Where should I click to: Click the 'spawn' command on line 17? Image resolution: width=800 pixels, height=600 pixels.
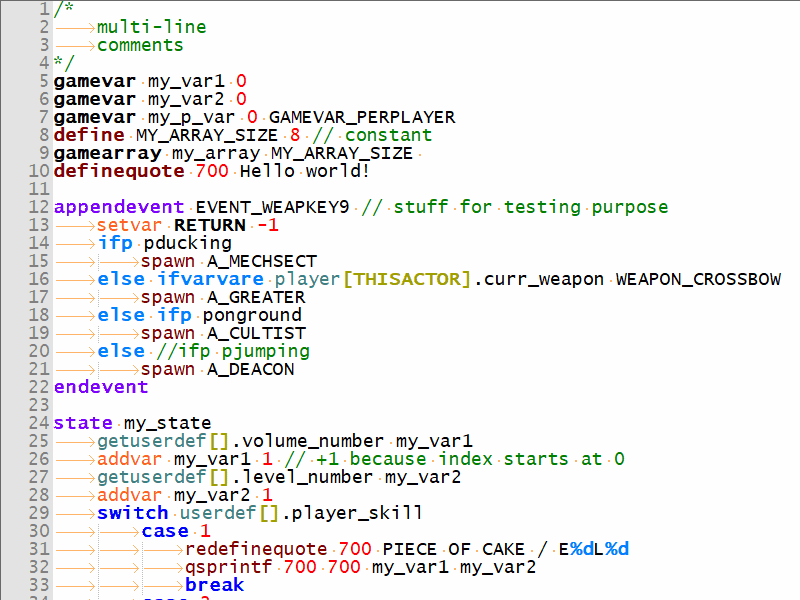[167, 297]
